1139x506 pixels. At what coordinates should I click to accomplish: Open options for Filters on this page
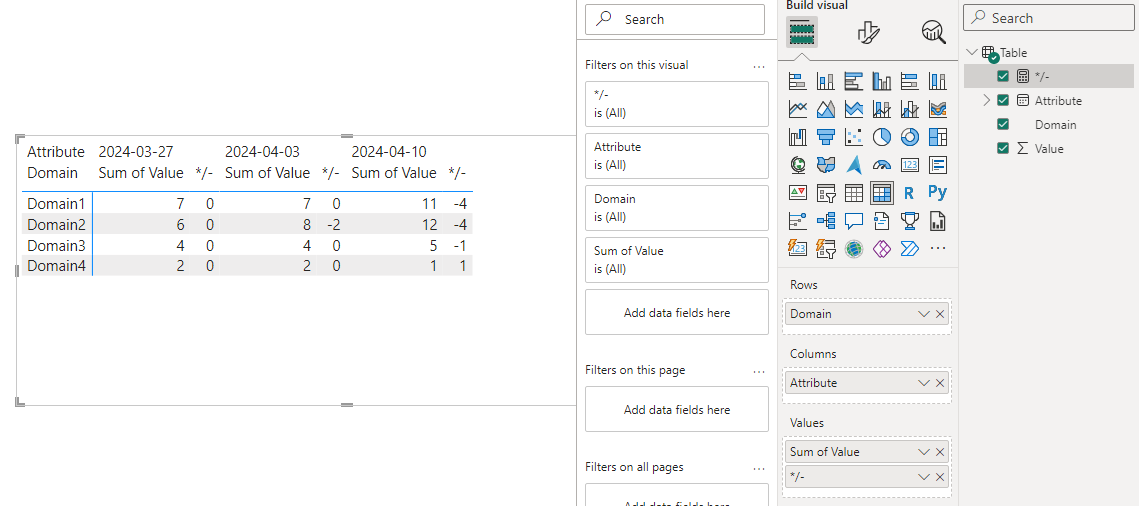click(x=759, y=371)
